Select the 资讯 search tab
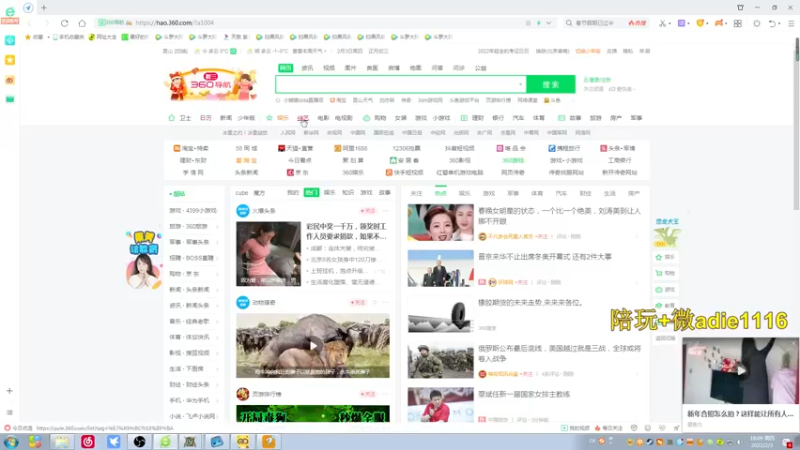The height and width of the screenshot is (450, 800). coord(307,68)
